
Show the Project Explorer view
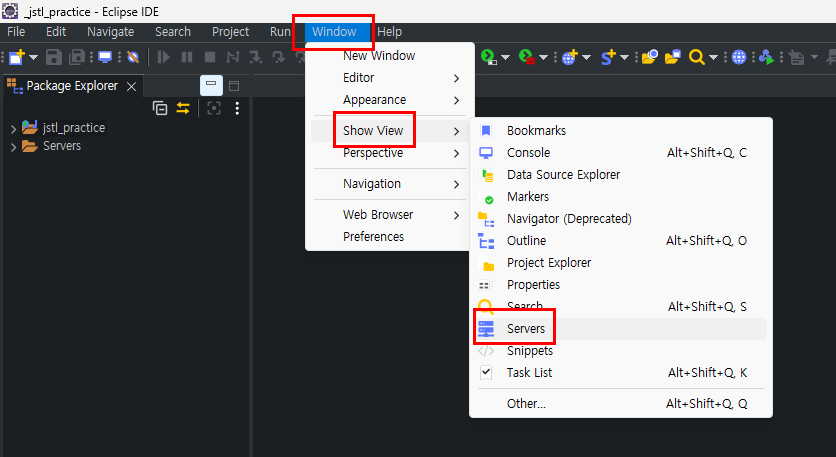click(x=621, y=263)
